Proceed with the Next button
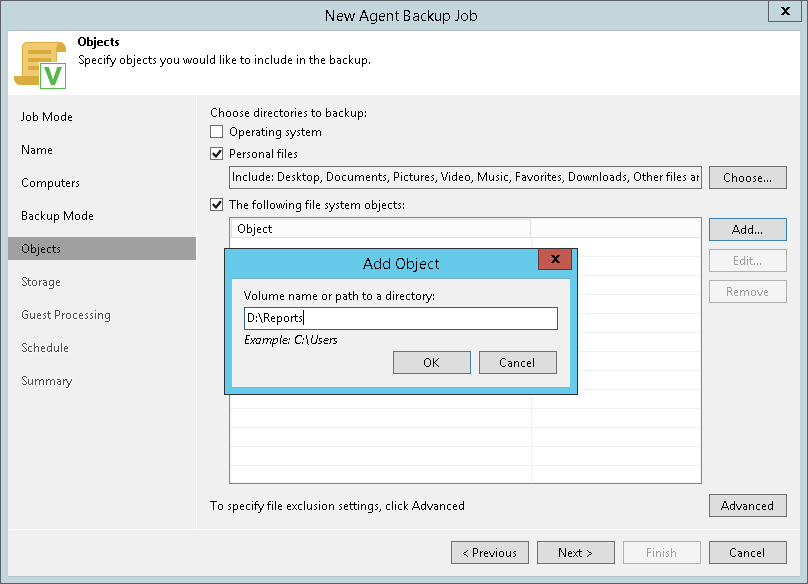Screen dimensions: 808x584 click(x=575, y=553)
